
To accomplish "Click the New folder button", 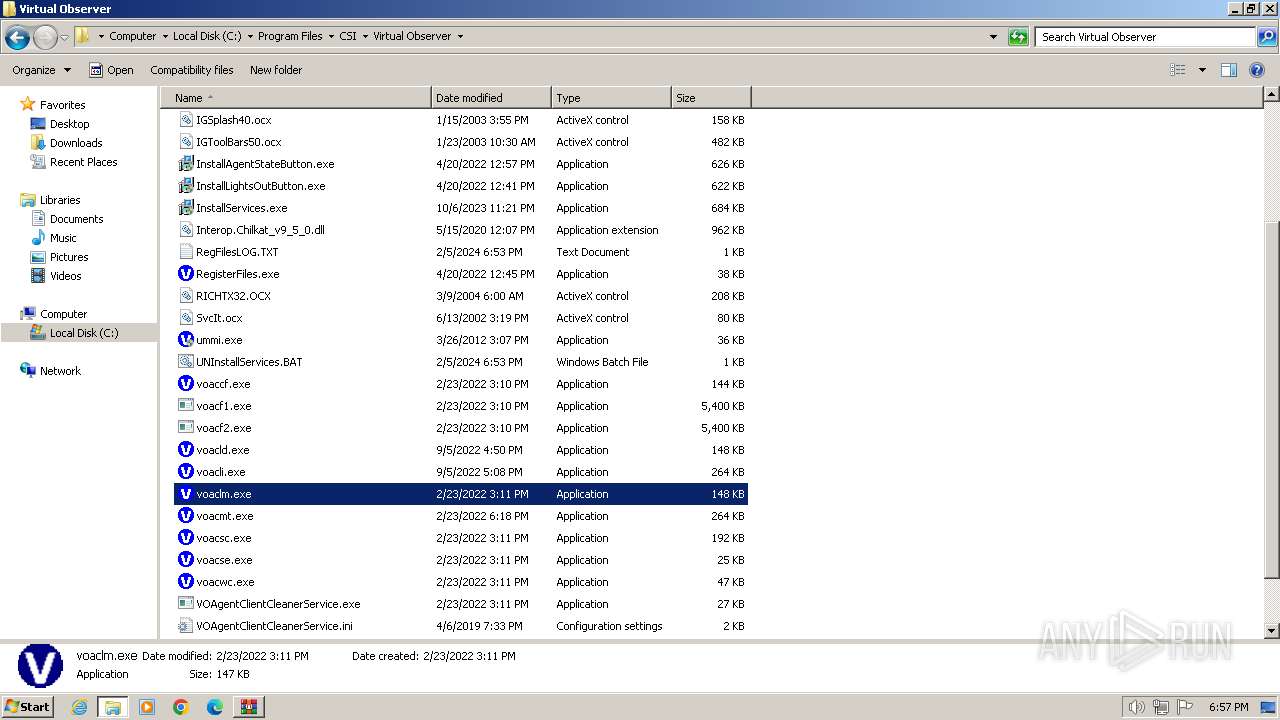I will click(276, 70).
